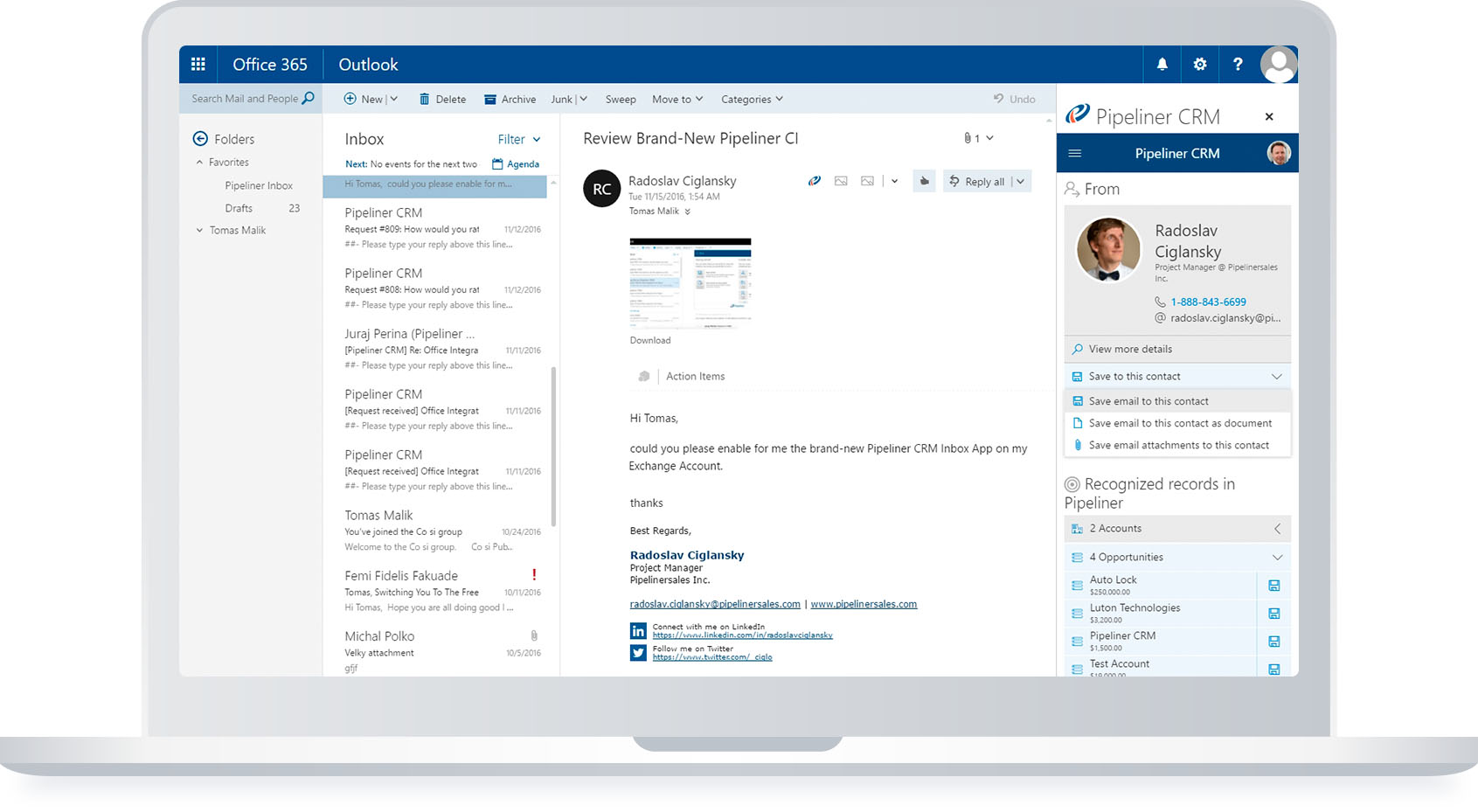Image resolution: width=1478 pixels, height=812 pixels.
Task: Open the Reply all options arrow
Action: 1020,181
